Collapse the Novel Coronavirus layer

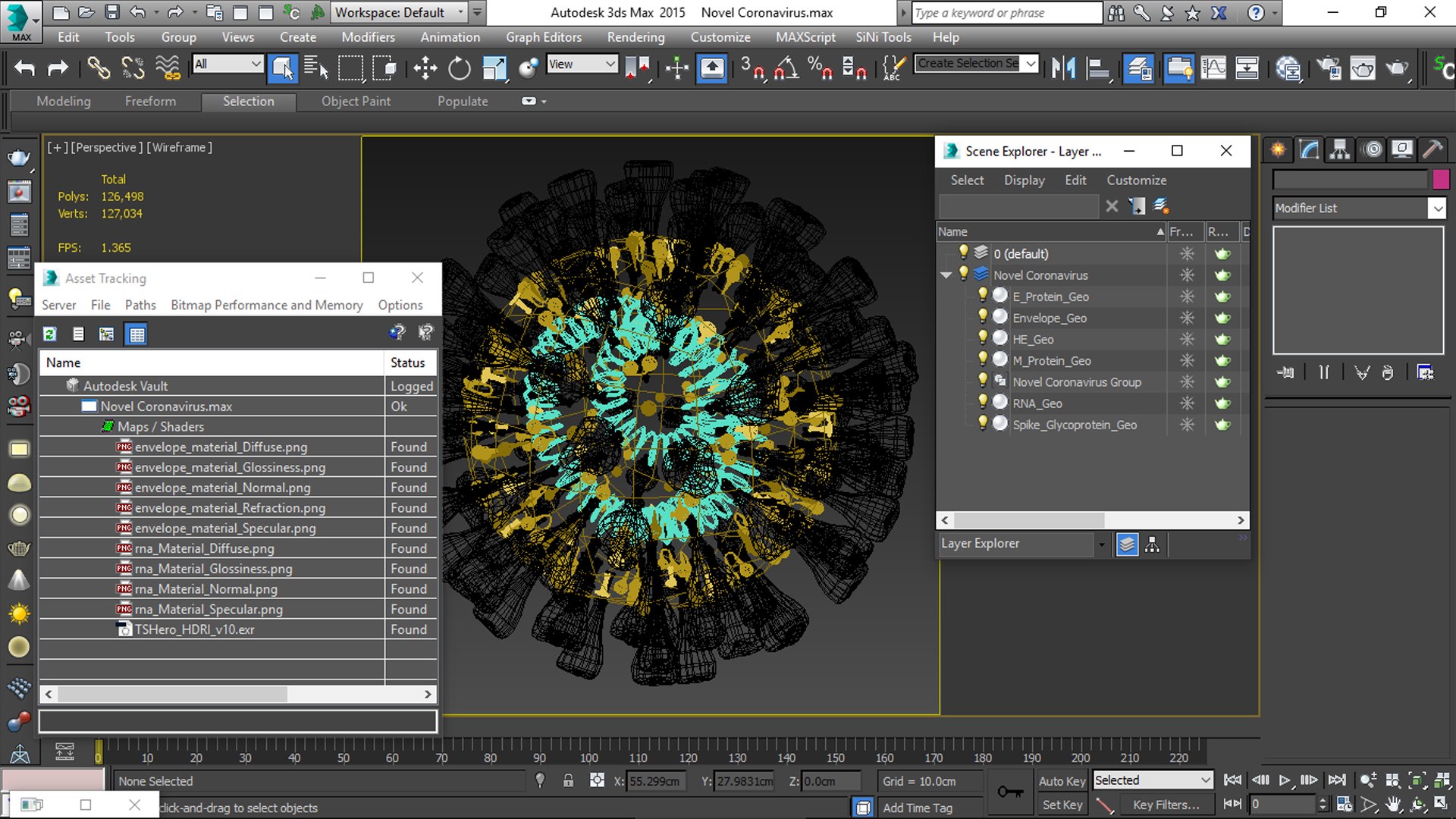pos(946,275)
